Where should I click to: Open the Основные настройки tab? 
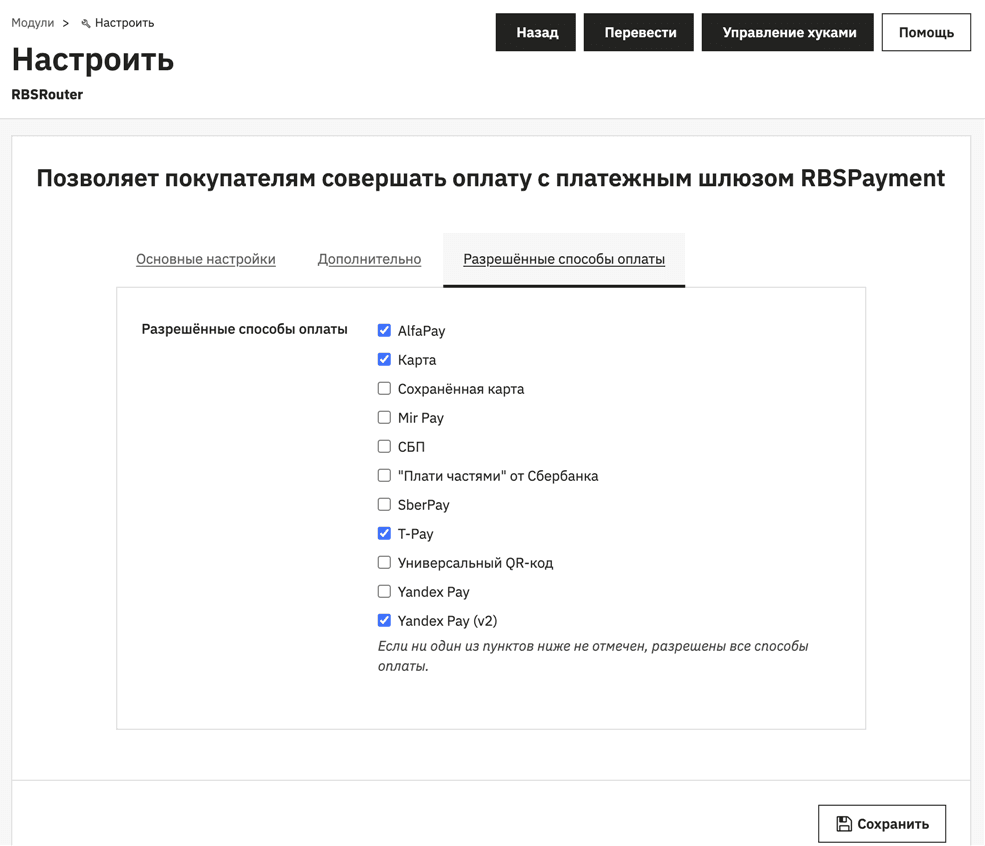[205, 259]
